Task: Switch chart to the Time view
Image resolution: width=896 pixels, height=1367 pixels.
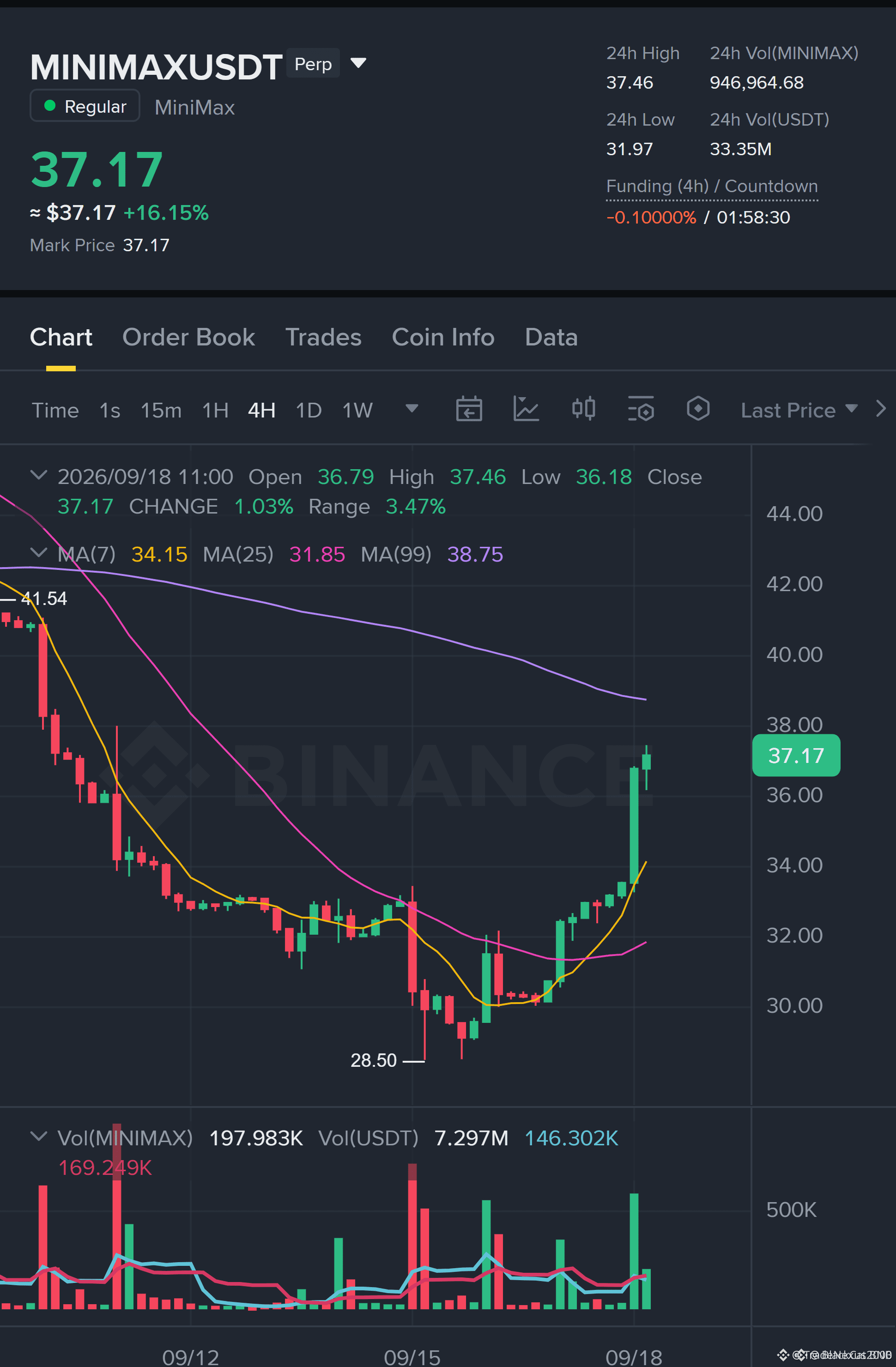Action: [55, 410]
